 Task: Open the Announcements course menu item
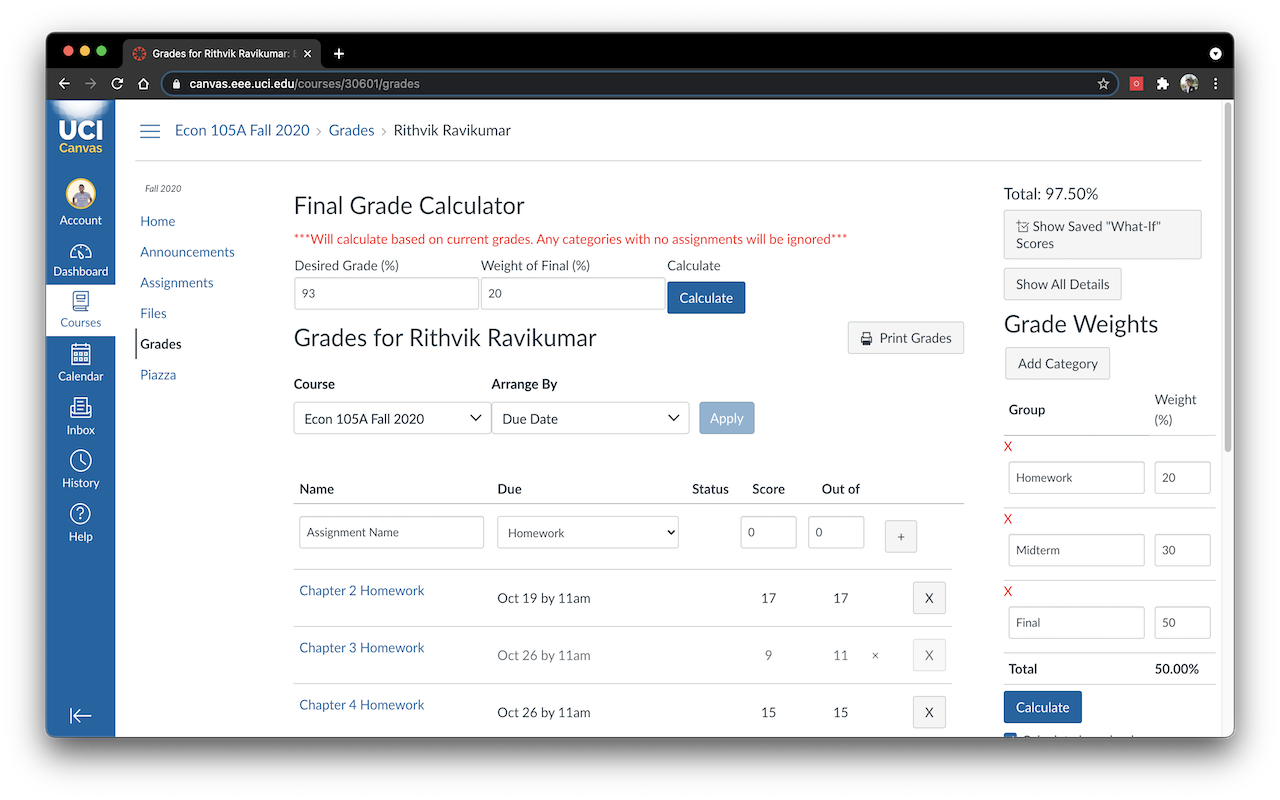[187, 252]
